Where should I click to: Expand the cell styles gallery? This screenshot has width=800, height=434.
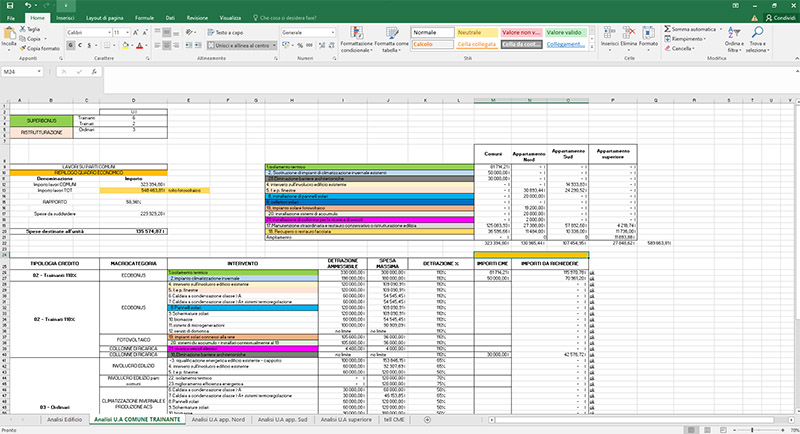[x=592, y=47]
